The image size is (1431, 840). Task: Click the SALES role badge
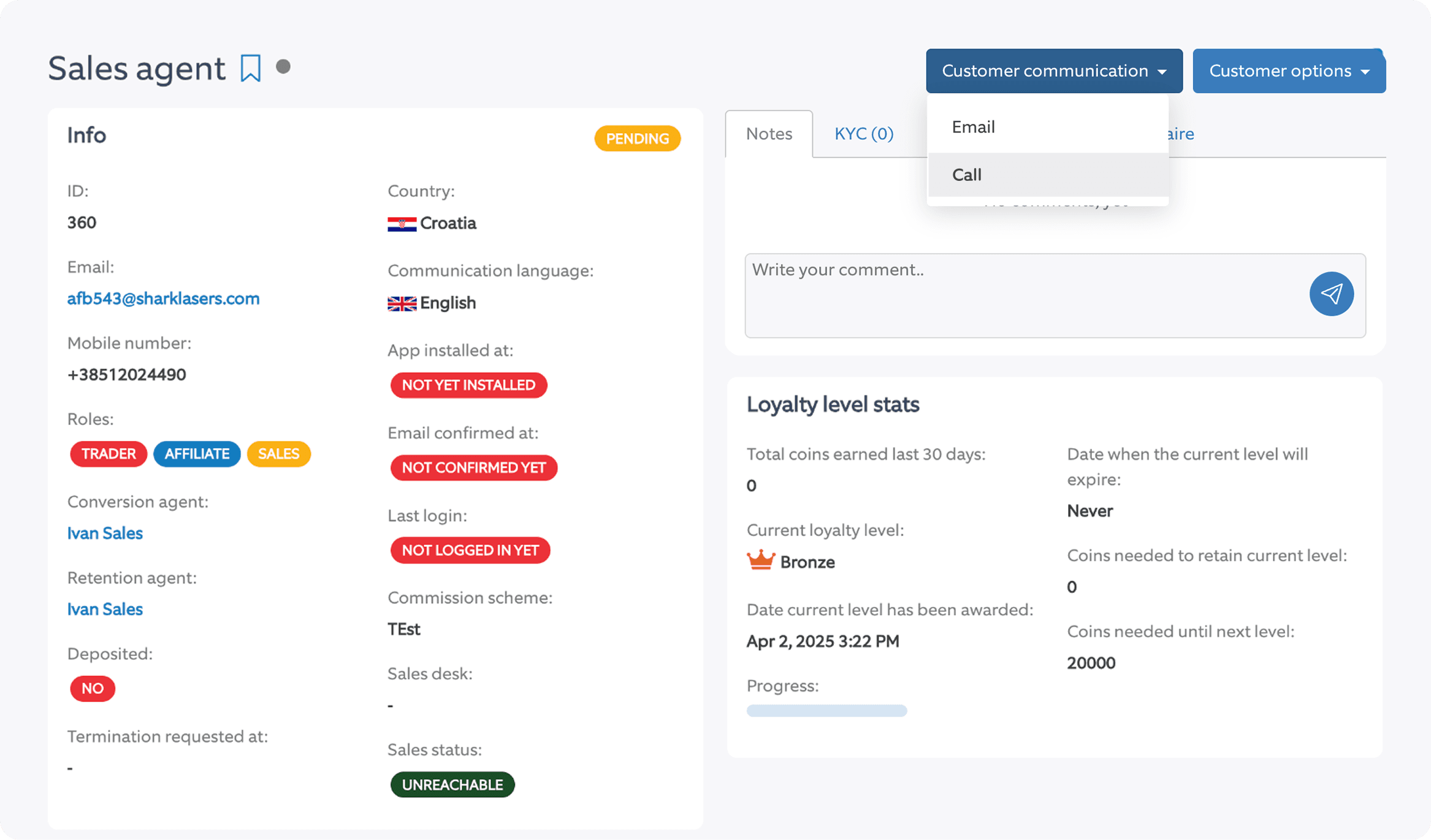pyautogui.click(x=278, y=454)
